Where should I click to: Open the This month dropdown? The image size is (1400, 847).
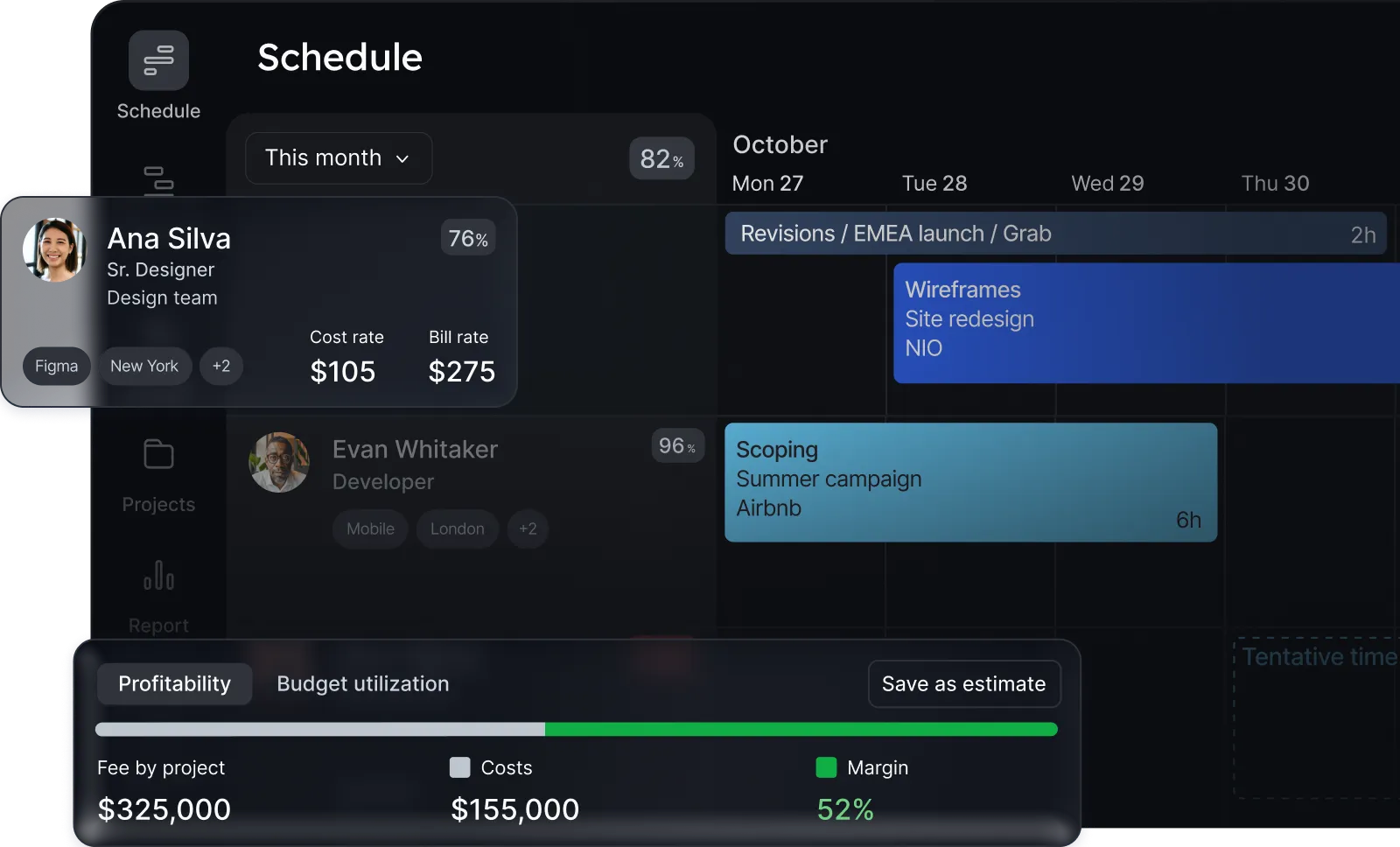click(x=339, y=158)
